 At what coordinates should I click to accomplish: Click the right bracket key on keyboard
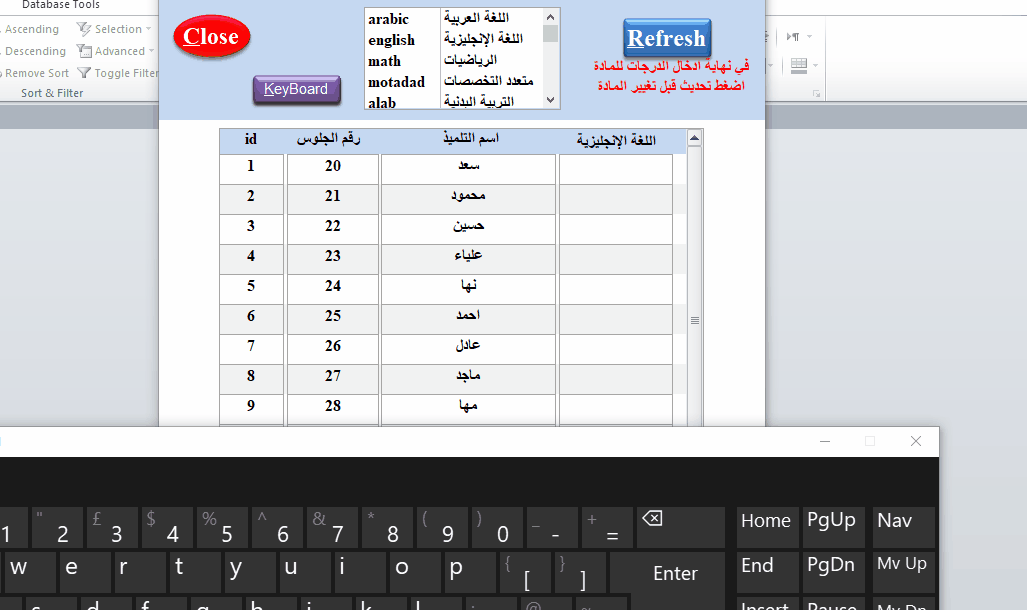click(x=580, y=572)
